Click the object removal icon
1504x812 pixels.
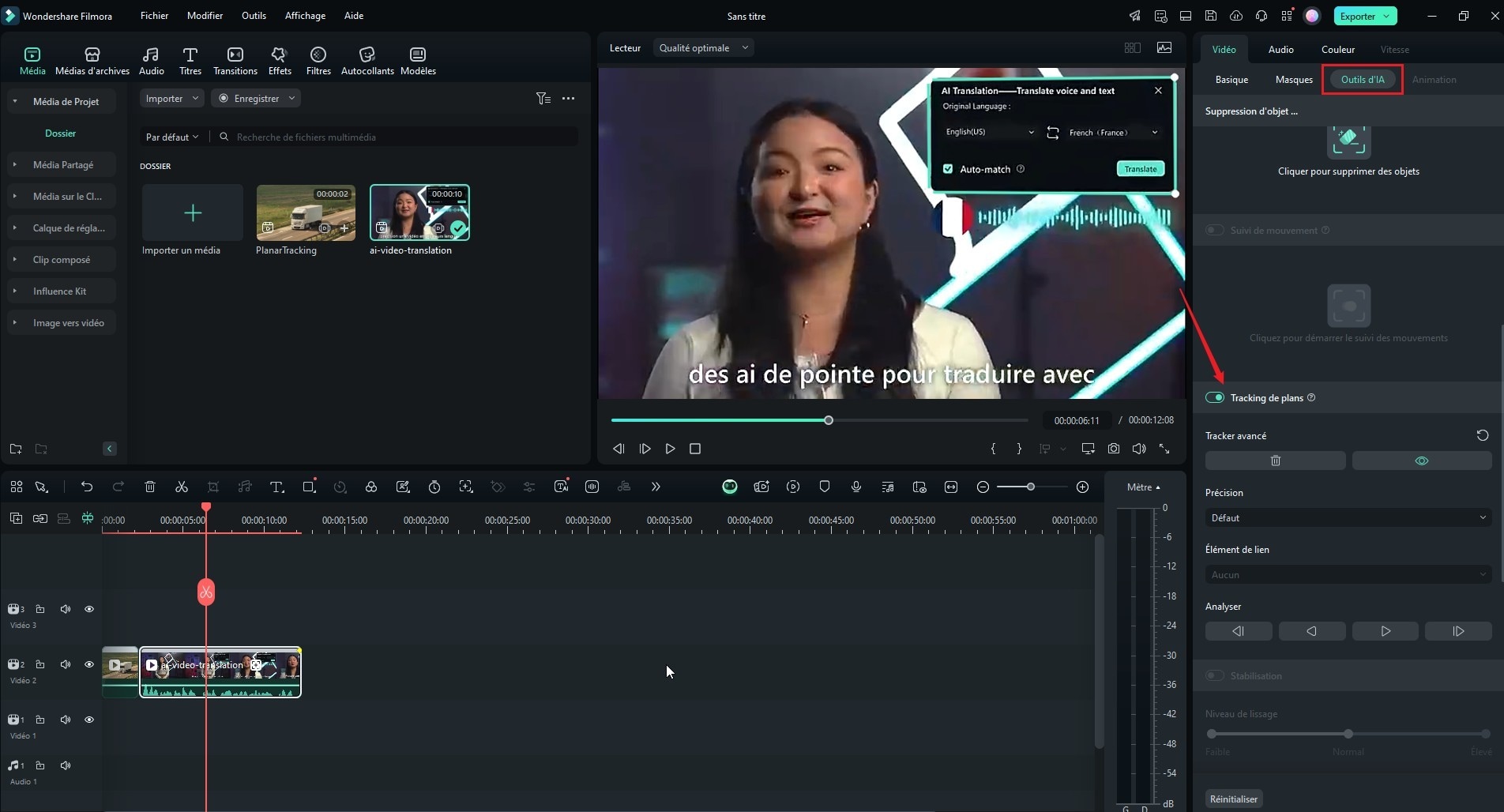1349,142
